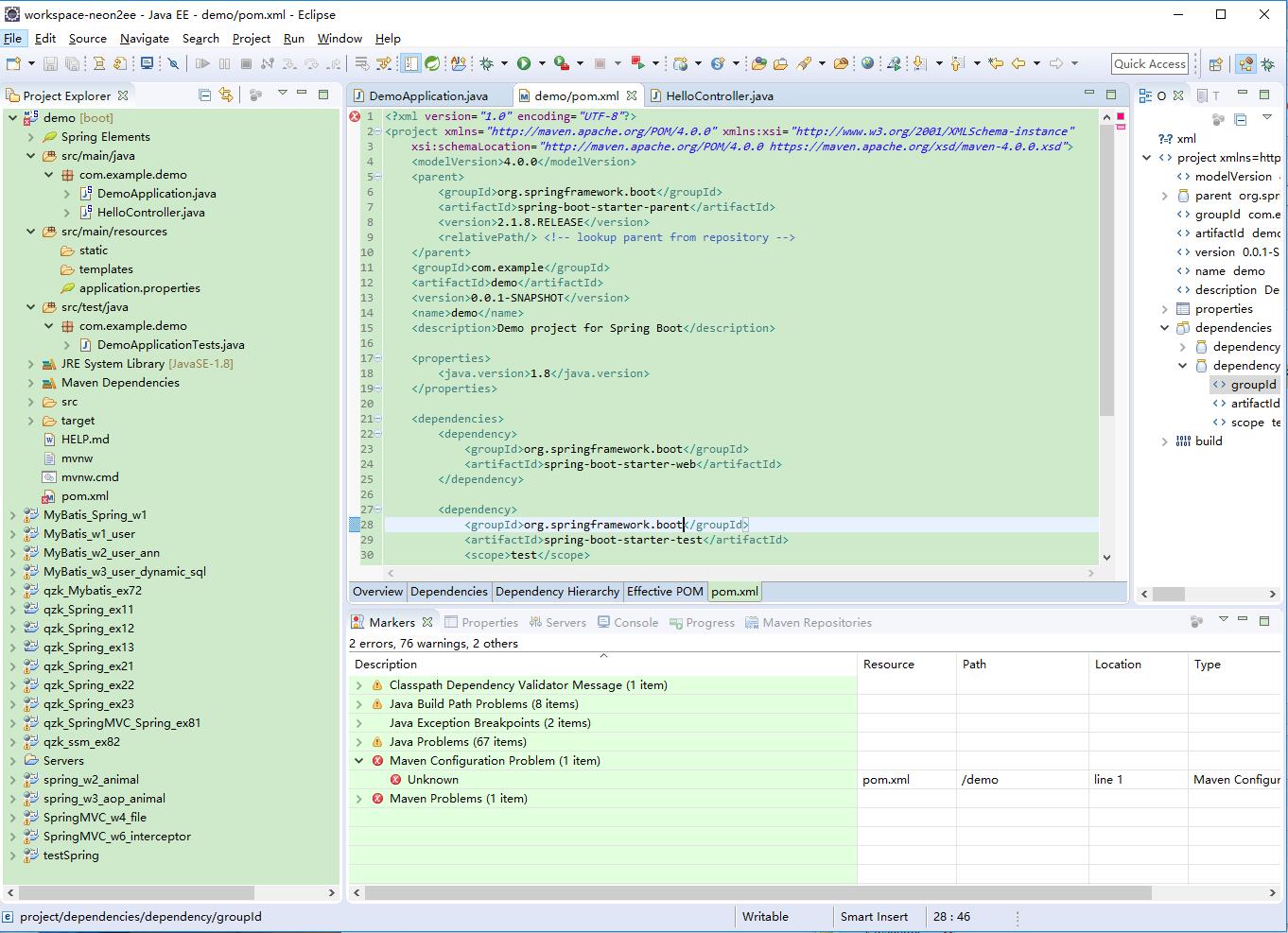Open the Debug configurations dropdown arrow
This screenshot has height=933, width=1288.
[504, 63]
